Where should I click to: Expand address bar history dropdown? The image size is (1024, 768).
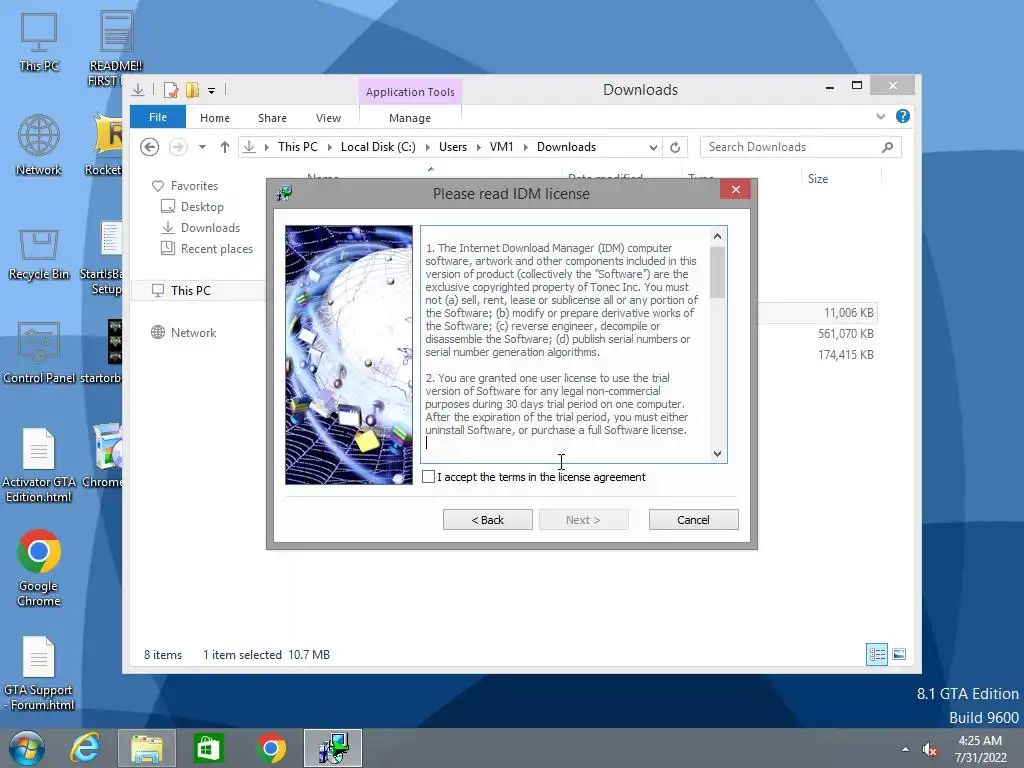point(653,148)
